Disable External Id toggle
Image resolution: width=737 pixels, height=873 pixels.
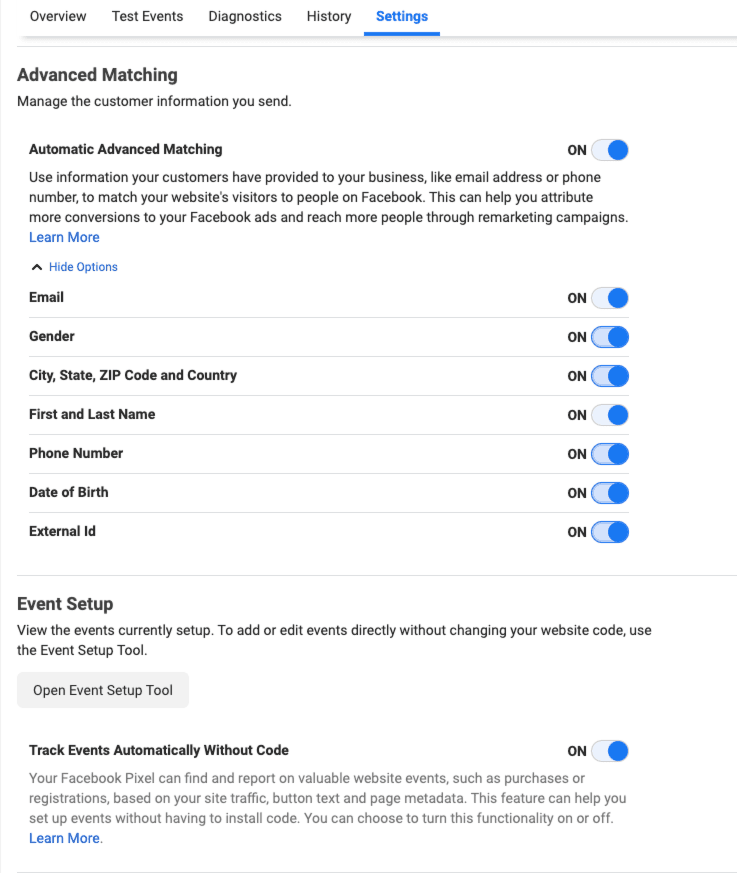610,532
